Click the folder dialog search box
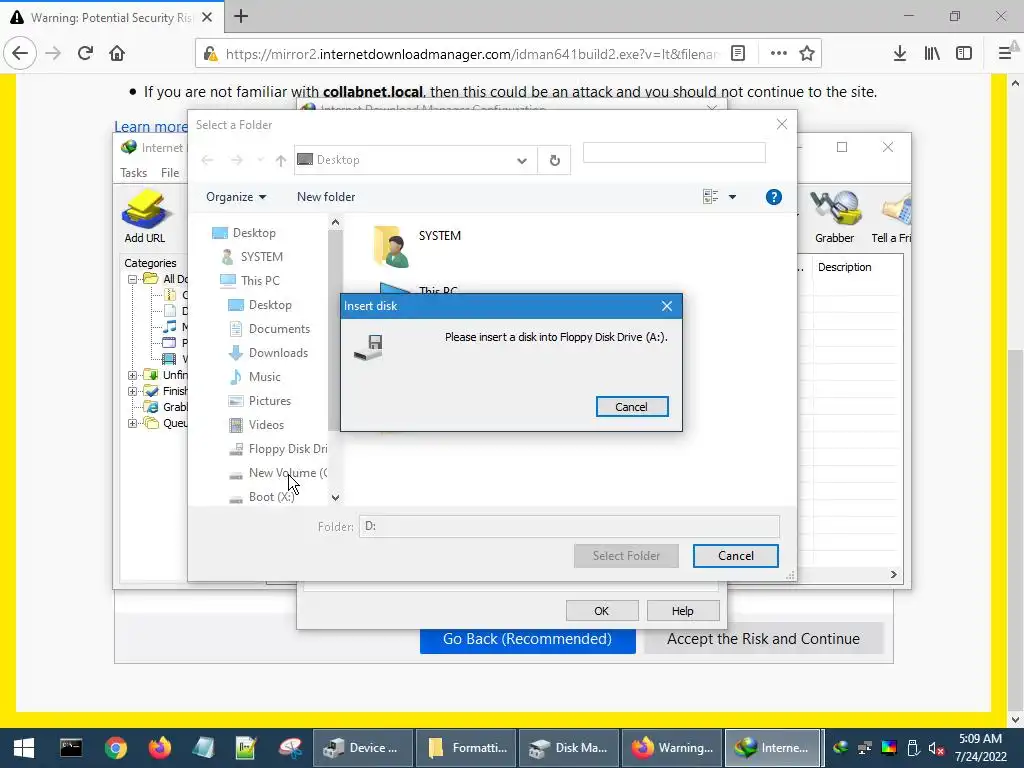Viewport: 1024px width, 768px height. (674, 153)
